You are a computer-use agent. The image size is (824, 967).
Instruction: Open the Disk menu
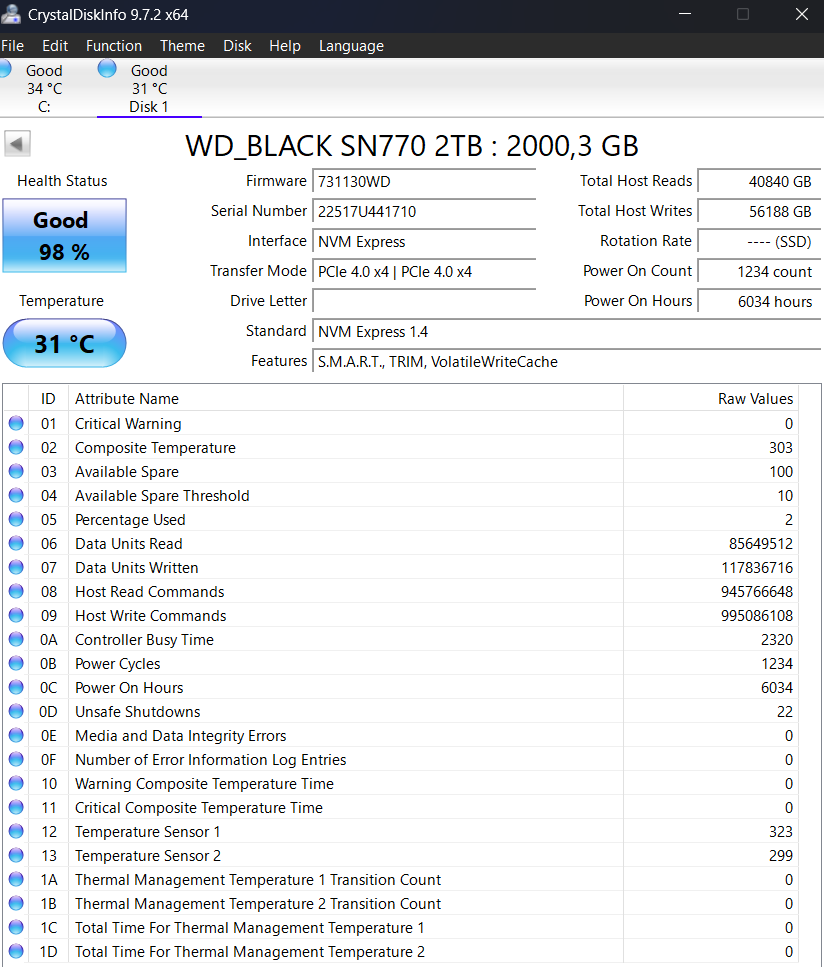(237, 46)
